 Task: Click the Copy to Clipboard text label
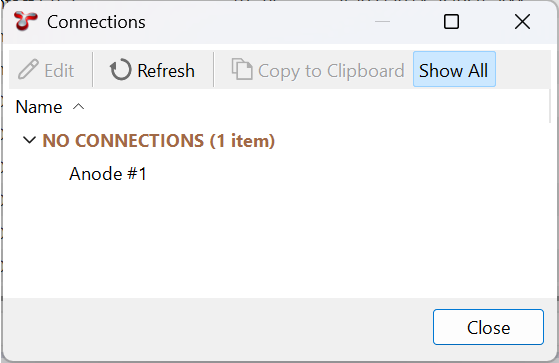click(x=331, y=71)
